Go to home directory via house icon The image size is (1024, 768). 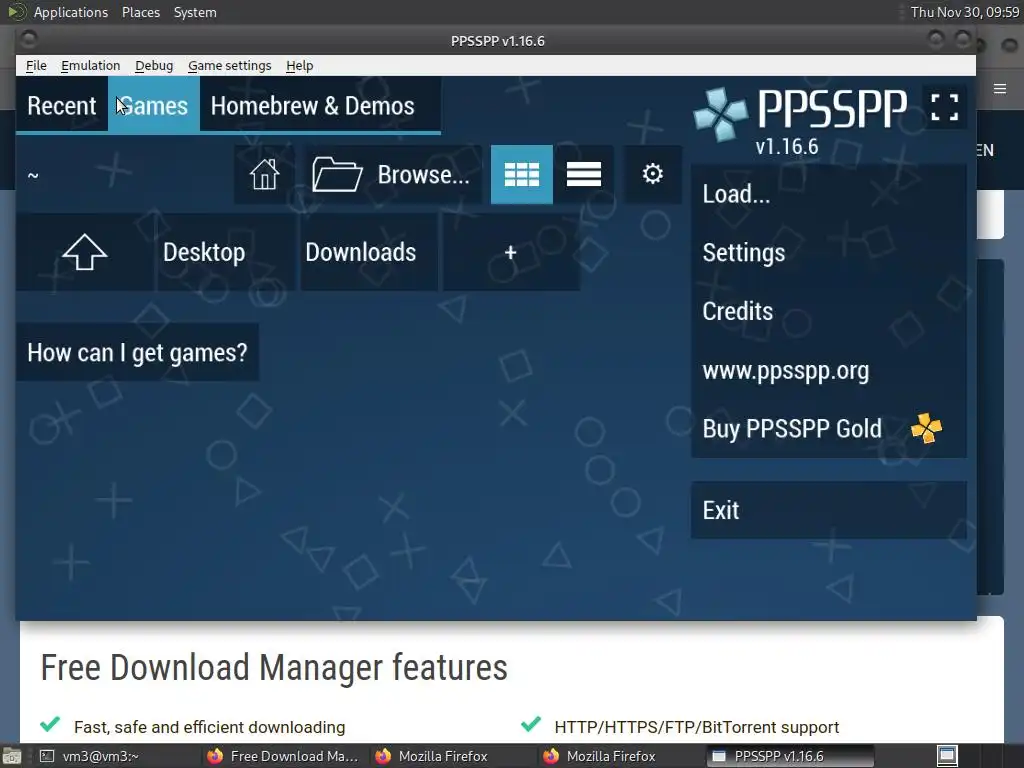pos(264,174)
